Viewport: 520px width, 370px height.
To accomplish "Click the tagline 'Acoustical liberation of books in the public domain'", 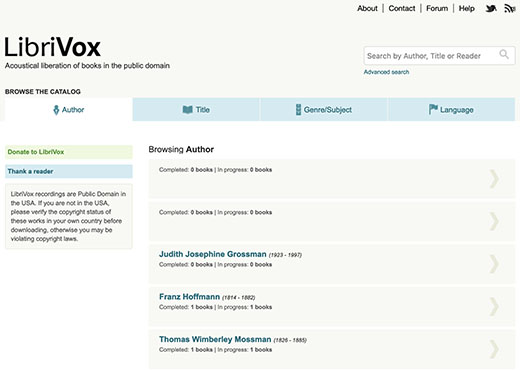I will pyautogui.click(x=87, y=66).
